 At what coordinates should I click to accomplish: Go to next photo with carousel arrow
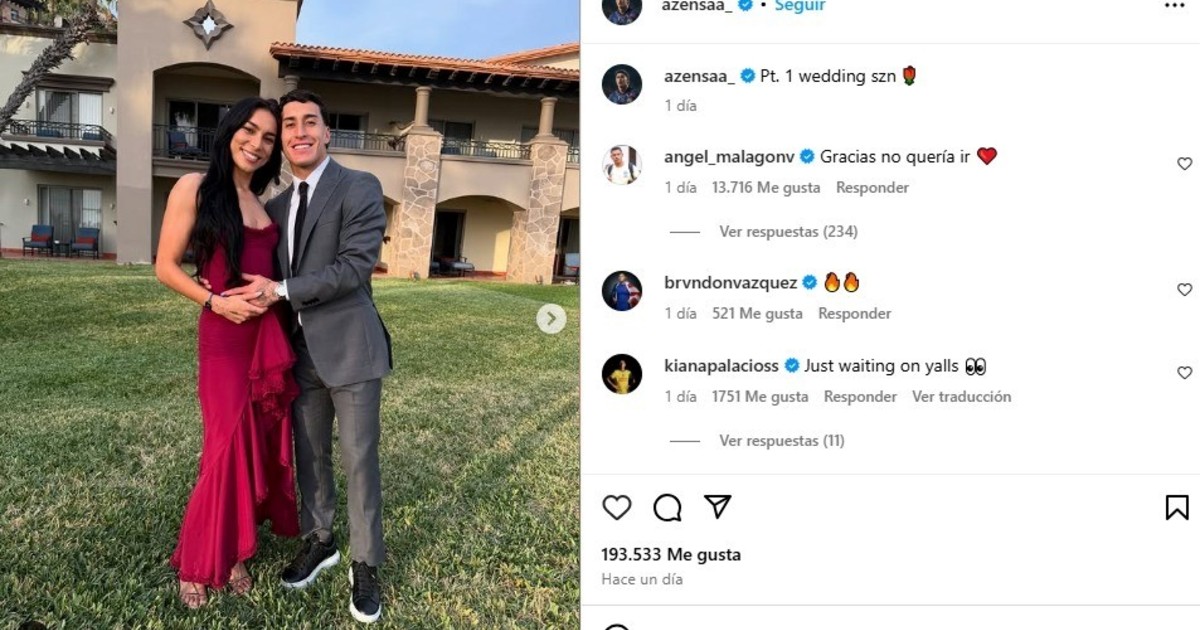coord(551,319)
